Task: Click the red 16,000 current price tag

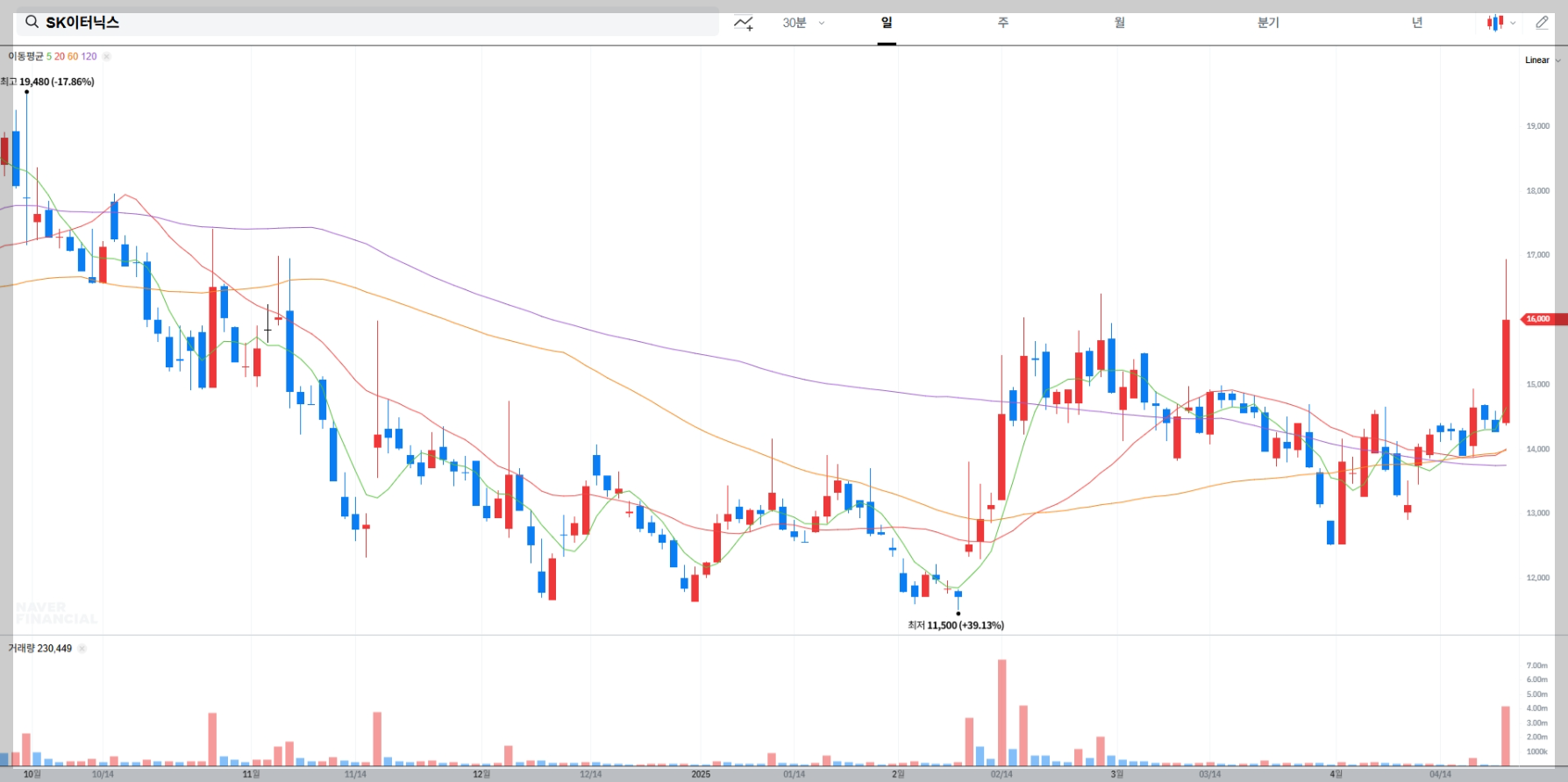Action: tap(1543, 319)
